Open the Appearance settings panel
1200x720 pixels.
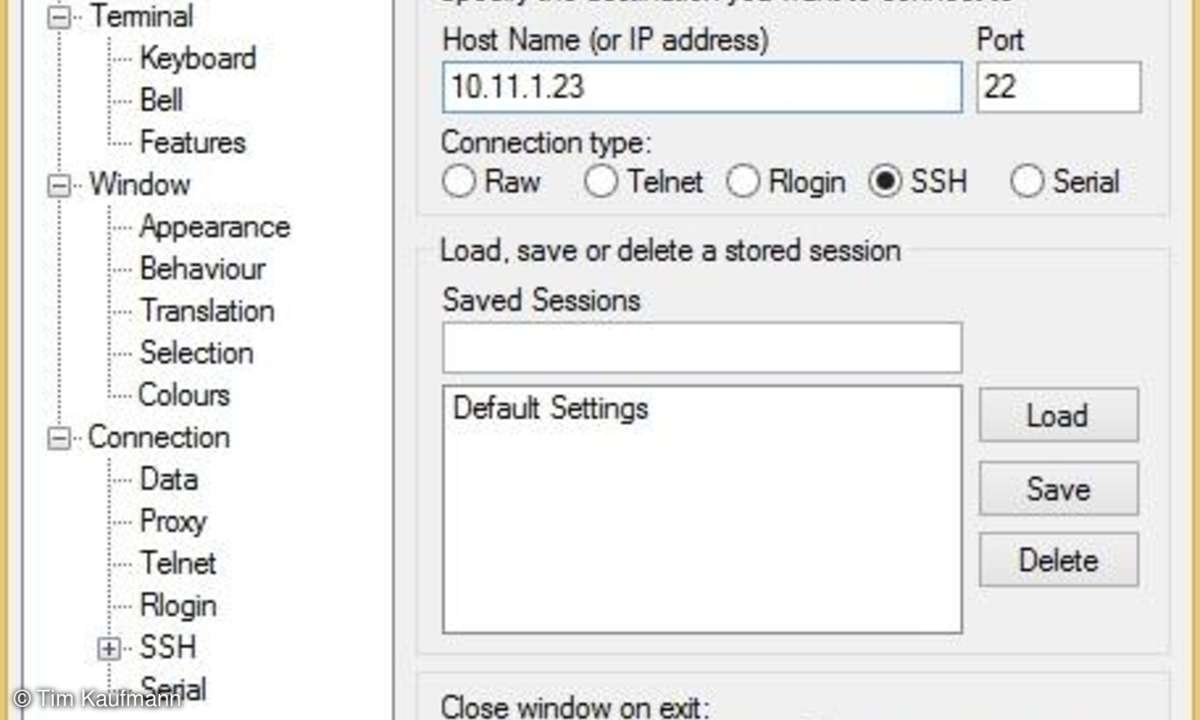(215, 227)
